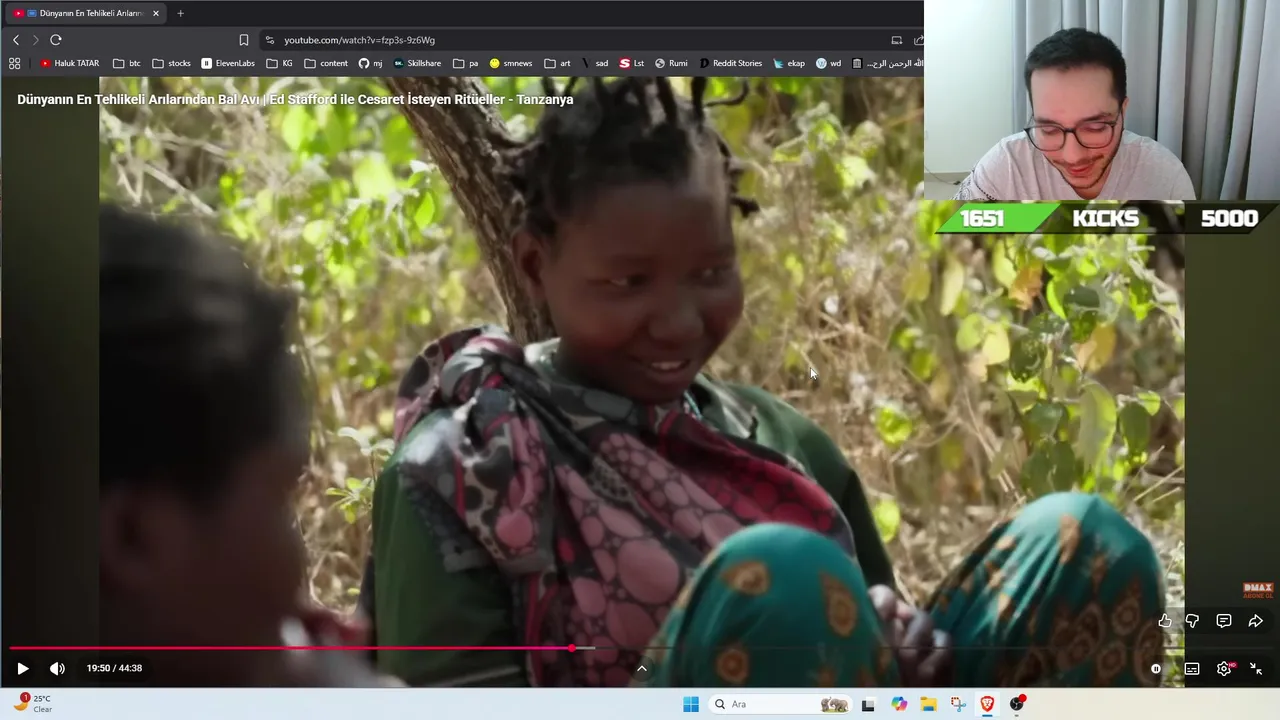
Task: Open the art bookmark folder
Action: click(557, 63)
